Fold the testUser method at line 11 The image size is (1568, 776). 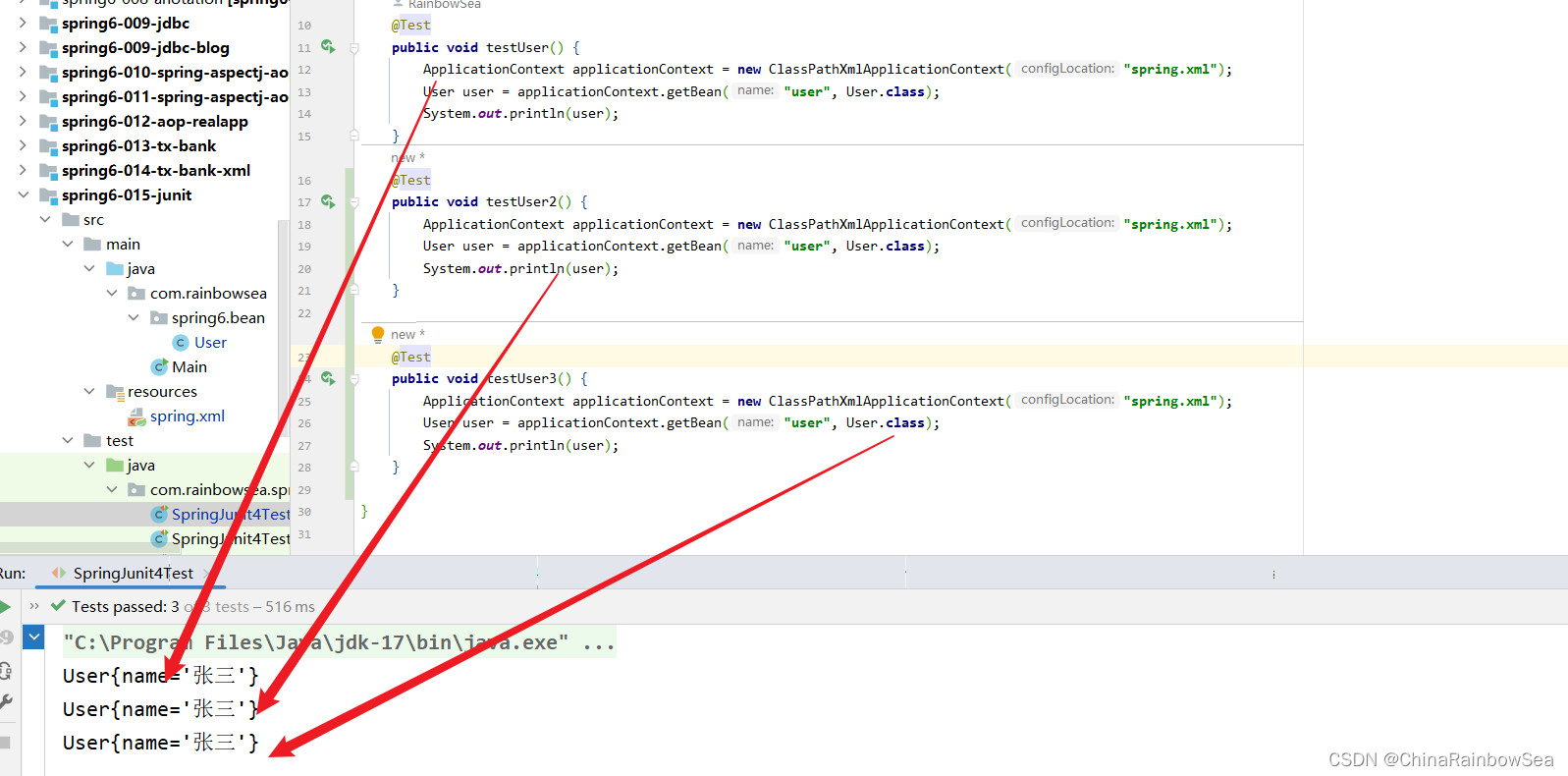354,47
